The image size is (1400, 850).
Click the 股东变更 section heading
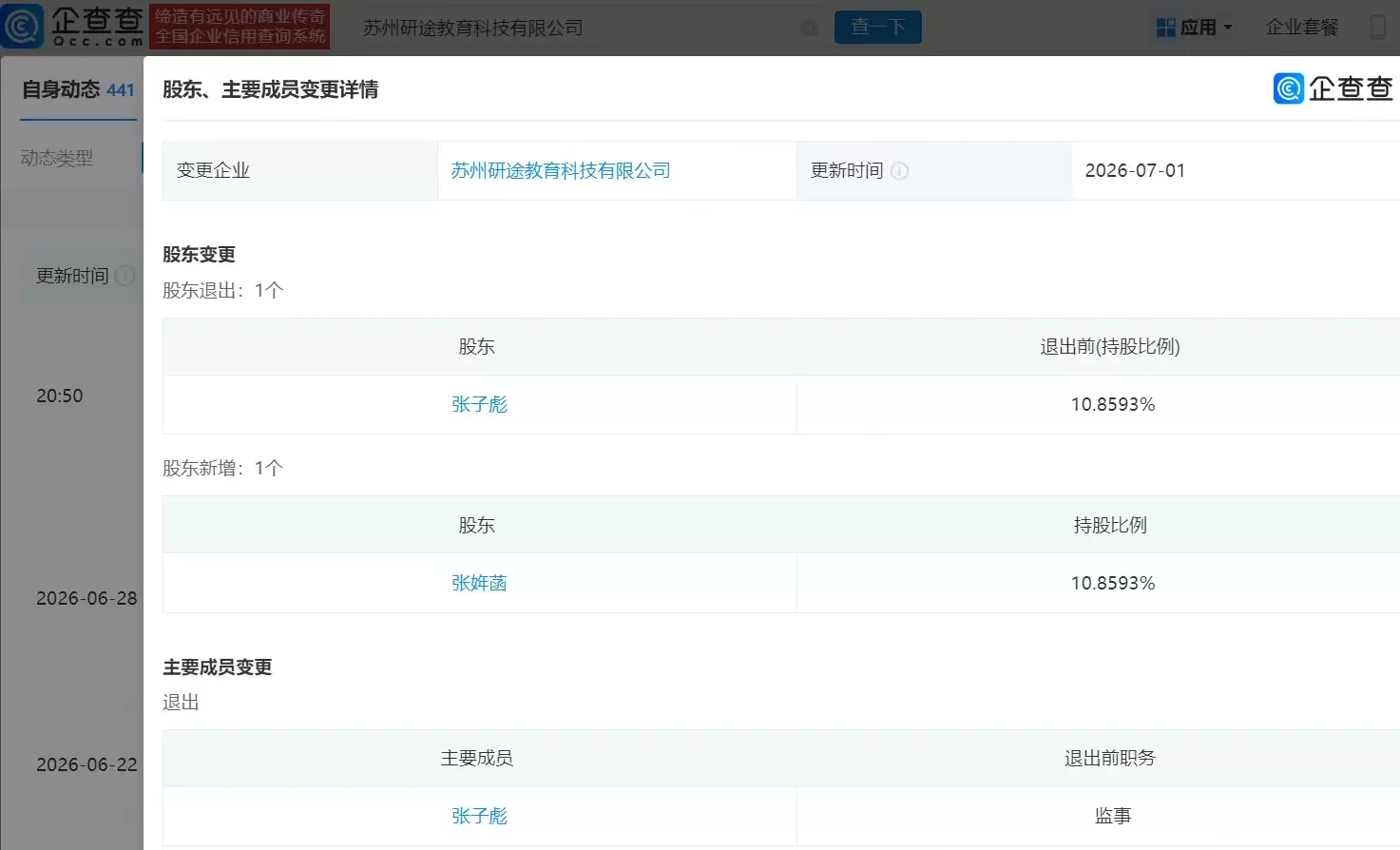199,254
